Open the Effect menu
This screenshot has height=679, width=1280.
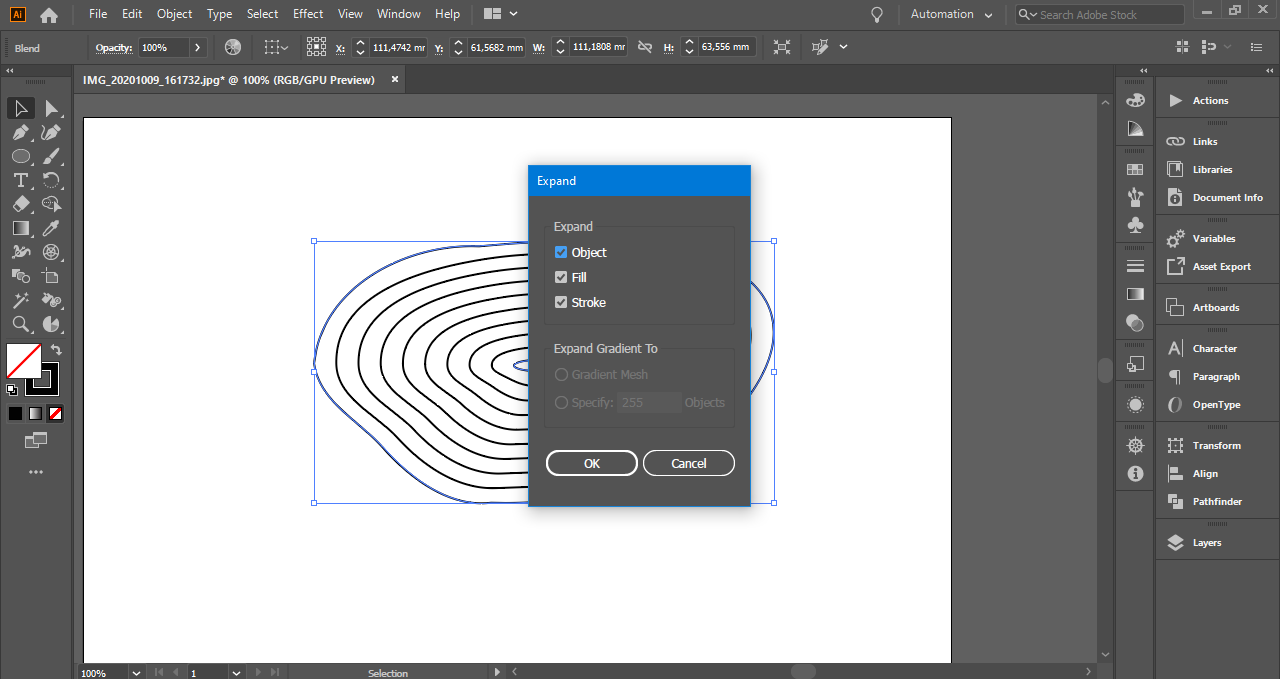click(x=308, y=14)
